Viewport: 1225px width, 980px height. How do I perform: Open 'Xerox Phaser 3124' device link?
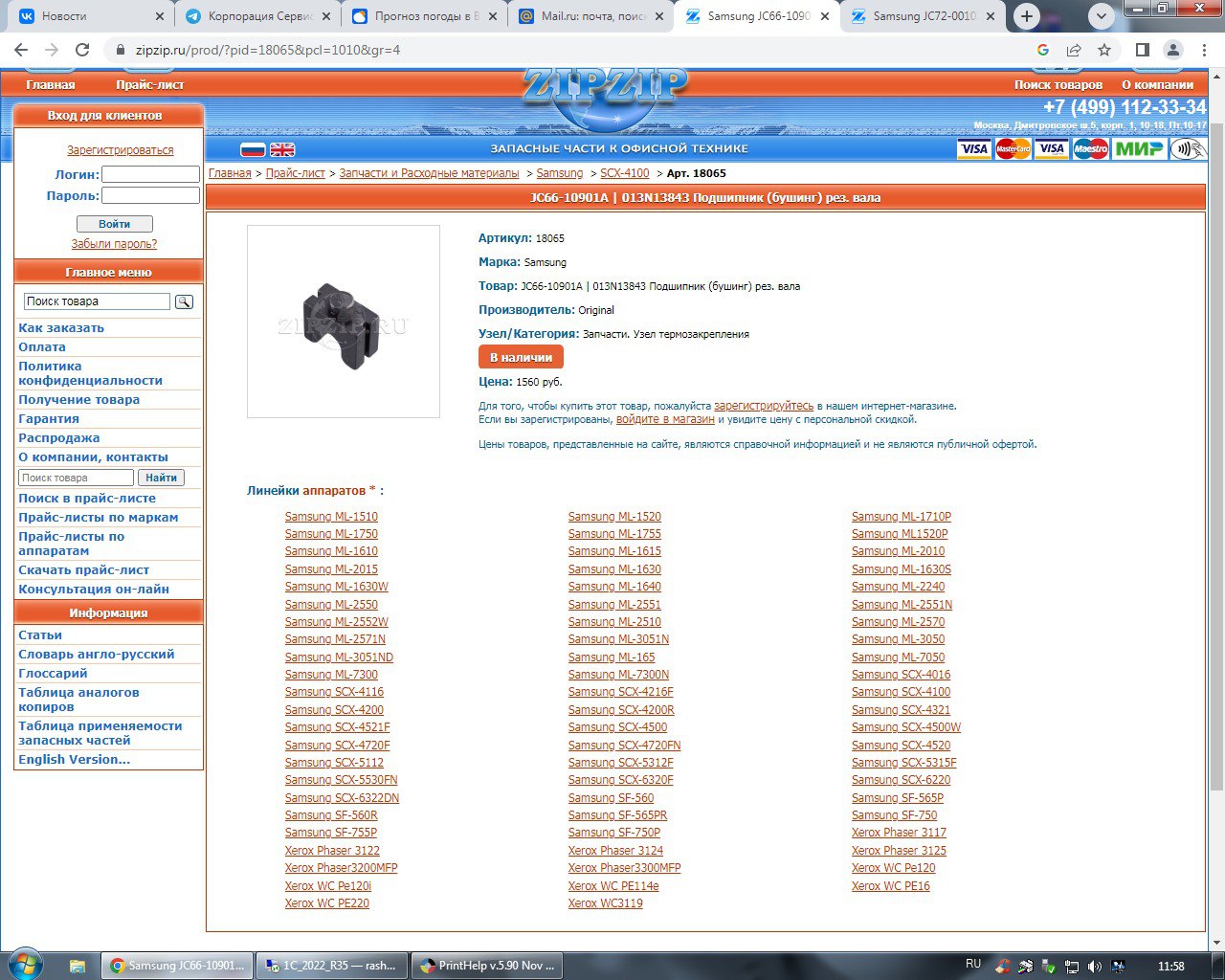[615, 851]
